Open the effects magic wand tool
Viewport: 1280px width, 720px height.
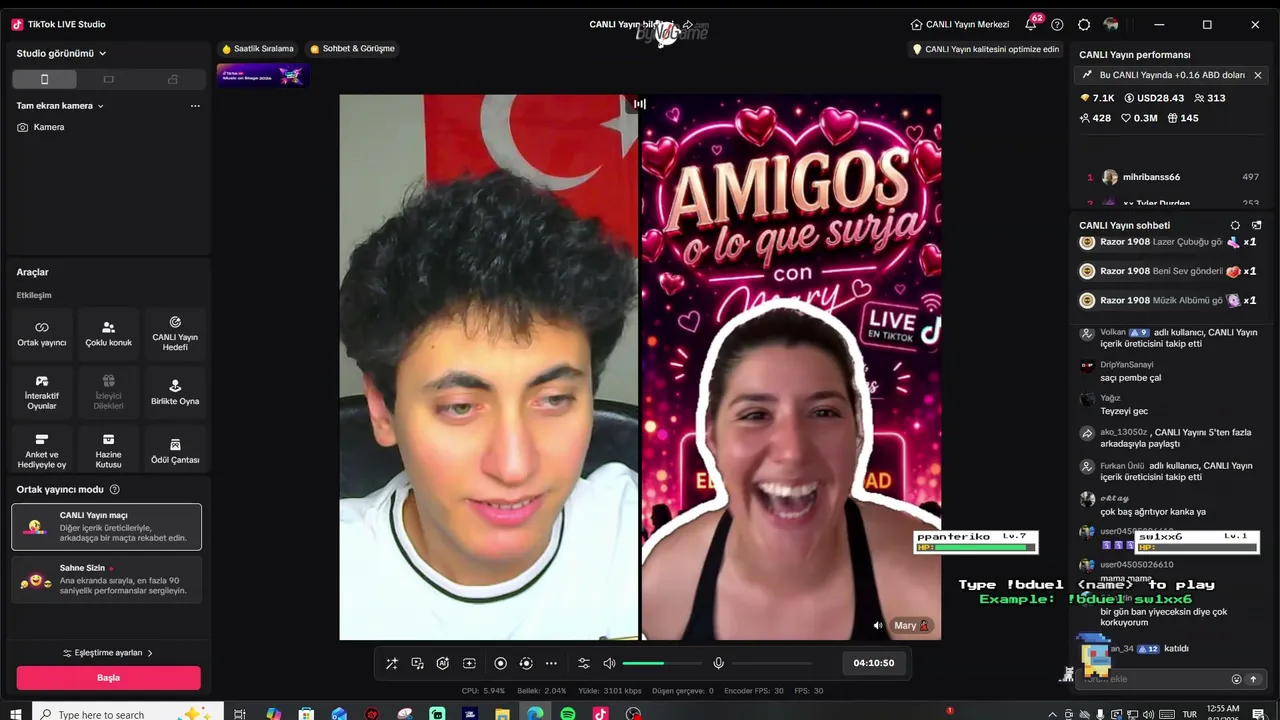391,663
